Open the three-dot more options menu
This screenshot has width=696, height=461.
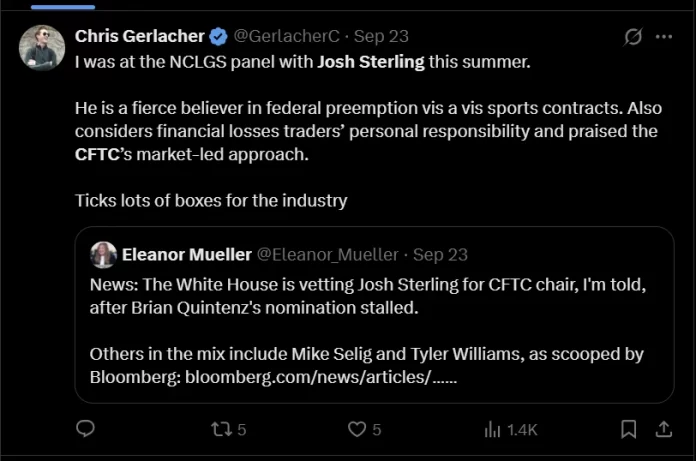(663, 37)
